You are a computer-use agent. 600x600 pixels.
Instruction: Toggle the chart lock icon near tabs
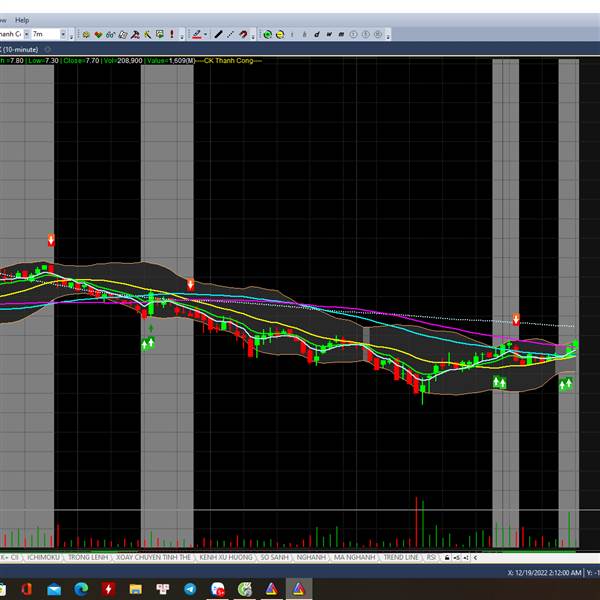(x=447, y=558)
